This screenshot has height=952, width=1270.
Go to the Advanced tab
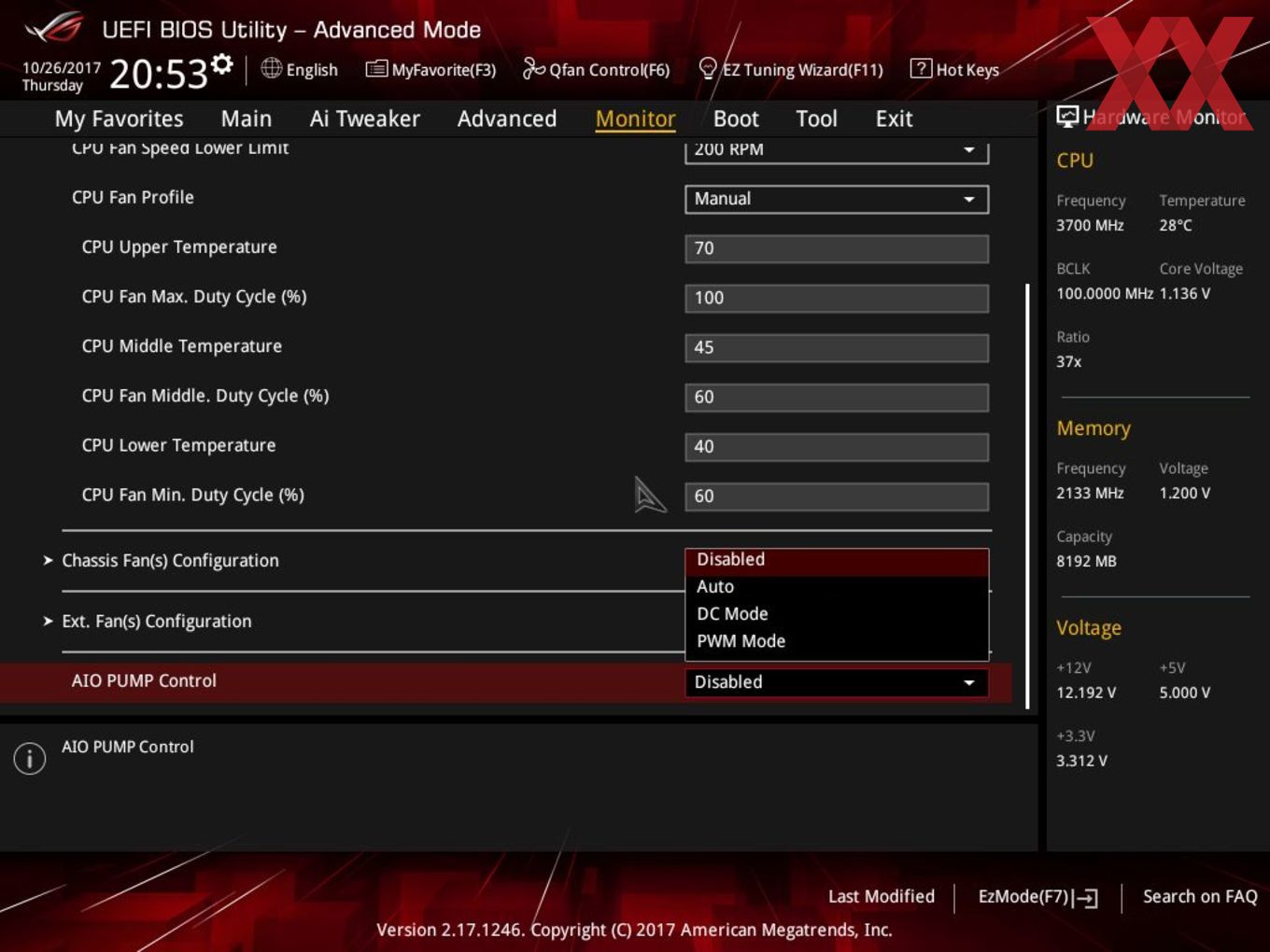(x=507, y=119)
